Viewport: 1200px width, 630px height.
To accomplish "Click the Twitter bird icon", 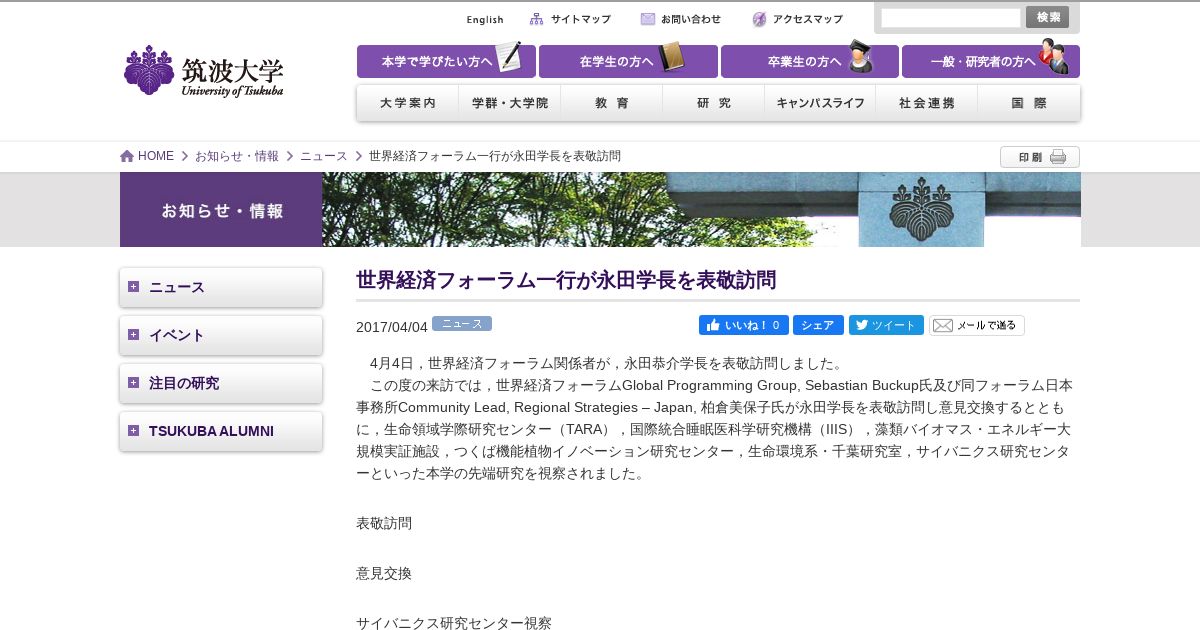I will (861, 325).
